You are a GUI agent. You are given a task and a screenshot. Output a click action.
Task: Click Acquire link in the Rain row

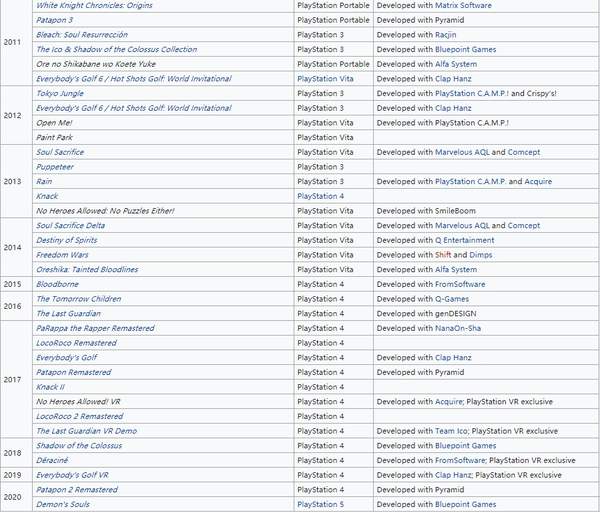pyautogui.click(x=538, y=181)
